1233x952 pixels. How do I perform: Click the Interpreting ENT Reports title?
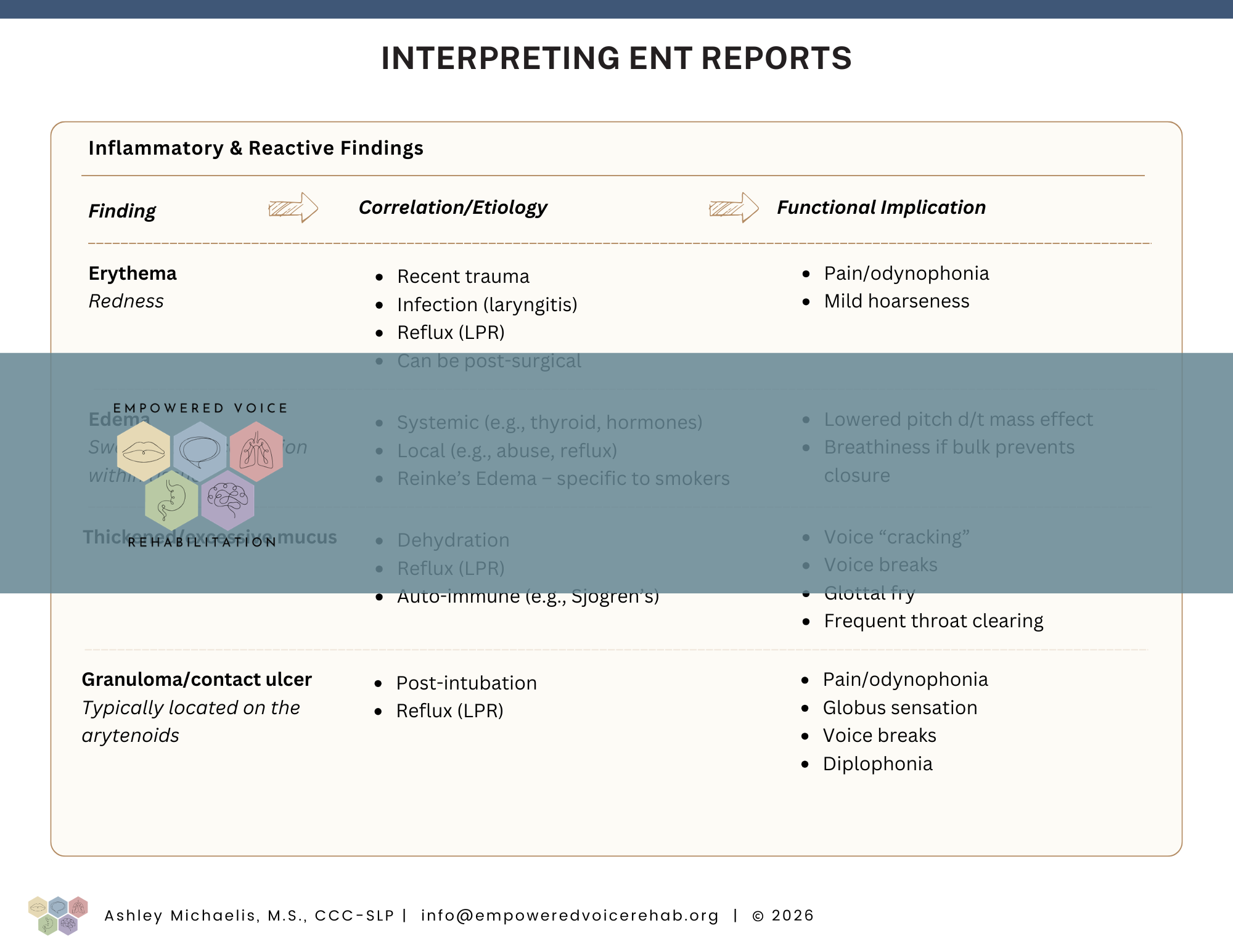(616, 59)
